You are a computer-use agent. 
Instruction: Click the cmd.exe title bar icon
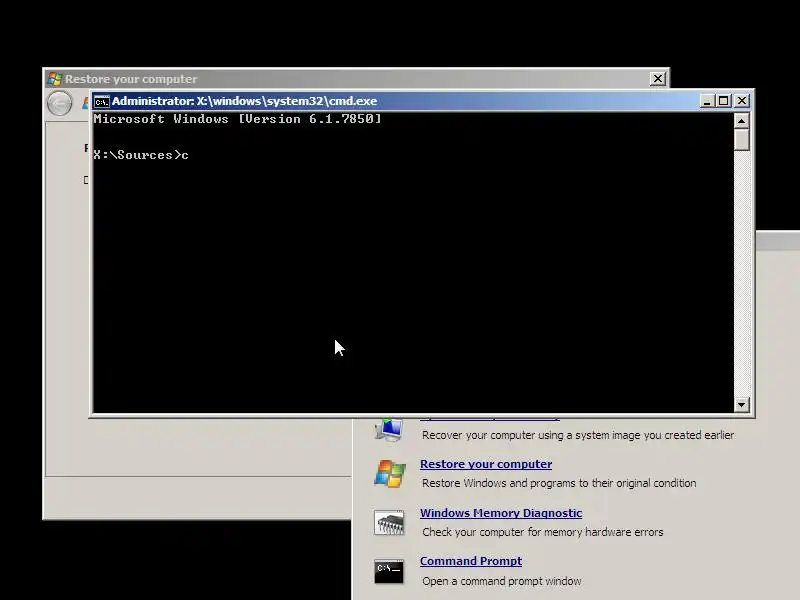pyautogui.click(x=102, y=102)
